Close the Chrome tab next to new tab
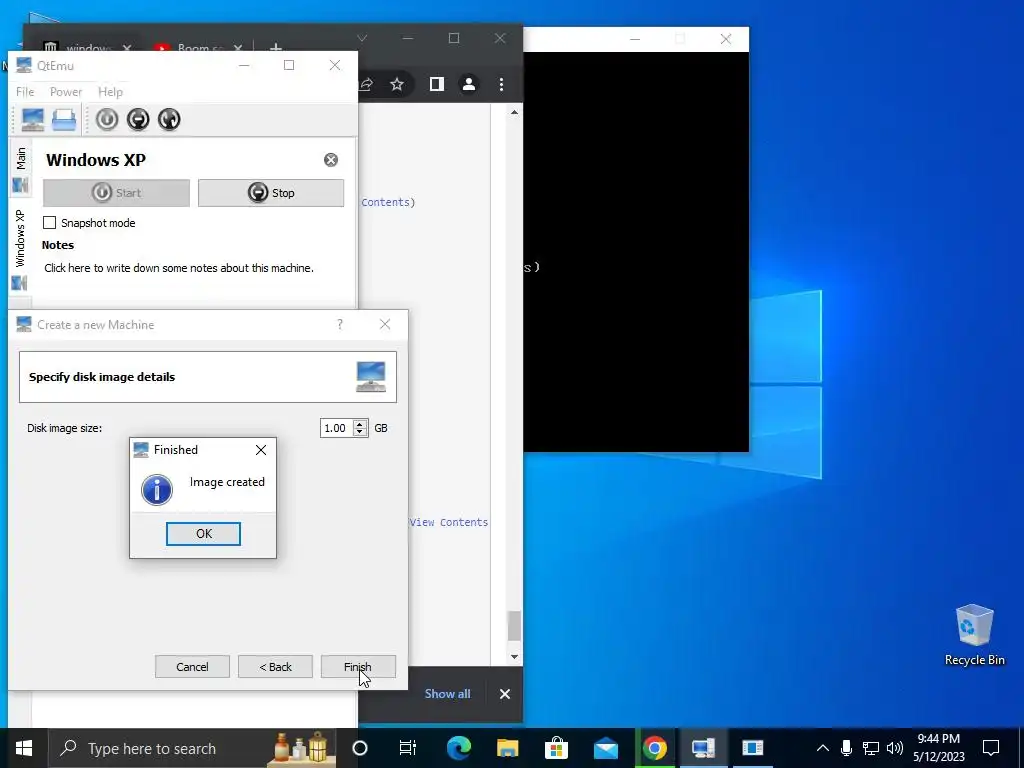 238,48
